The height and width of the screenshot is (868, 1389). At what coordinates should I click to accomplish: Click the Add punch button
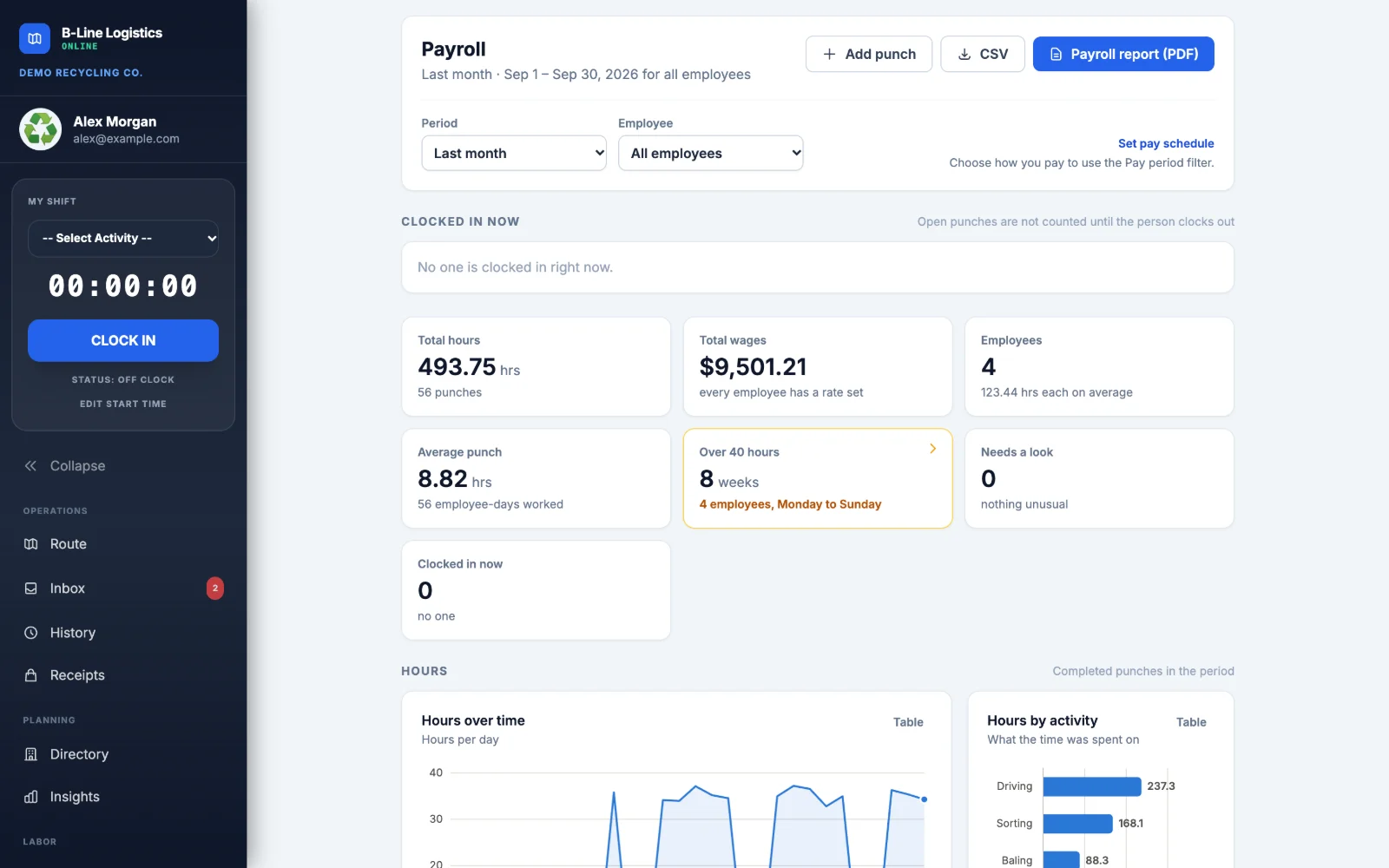coord(869,54)
